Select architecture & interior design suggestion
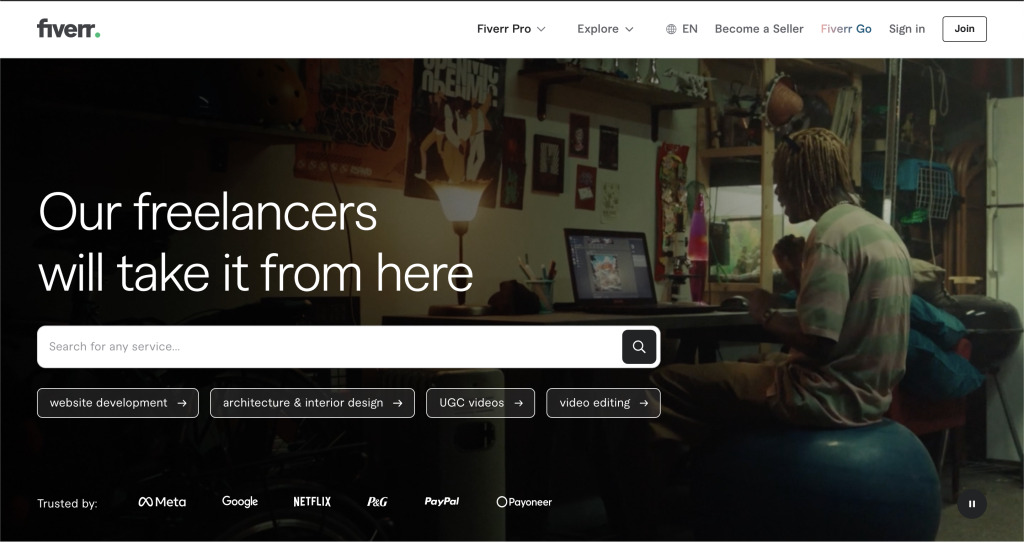Viewport: 1024px width, 543px height. pyautogui.click(x=312, y=403)
